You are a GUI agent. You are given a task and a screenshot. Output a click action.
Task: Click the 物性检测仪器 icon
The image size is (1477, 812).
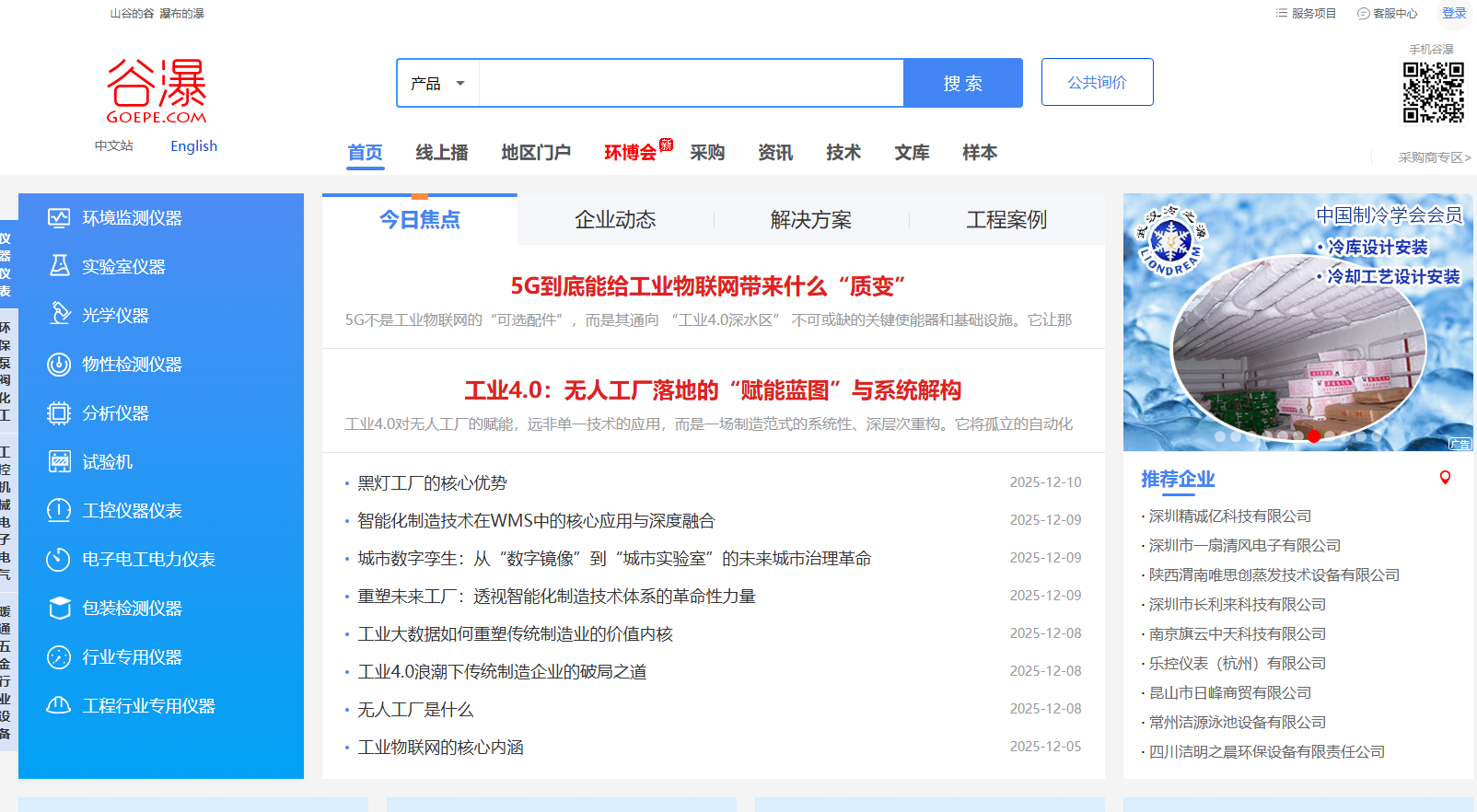pyautogui.click(x=59, y=365)
